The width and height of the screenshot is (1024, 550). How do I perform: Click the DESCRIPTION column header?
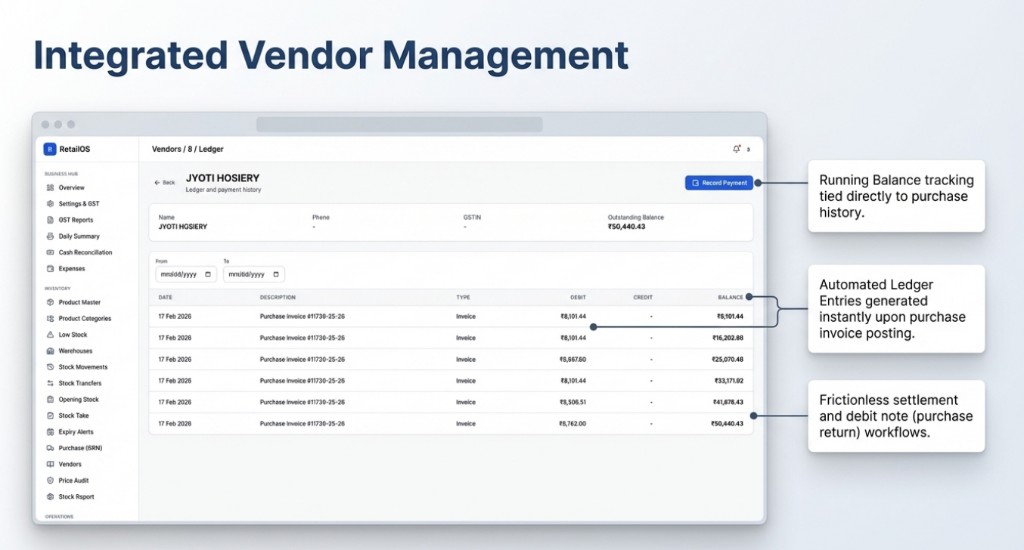[x=278, y=297]
